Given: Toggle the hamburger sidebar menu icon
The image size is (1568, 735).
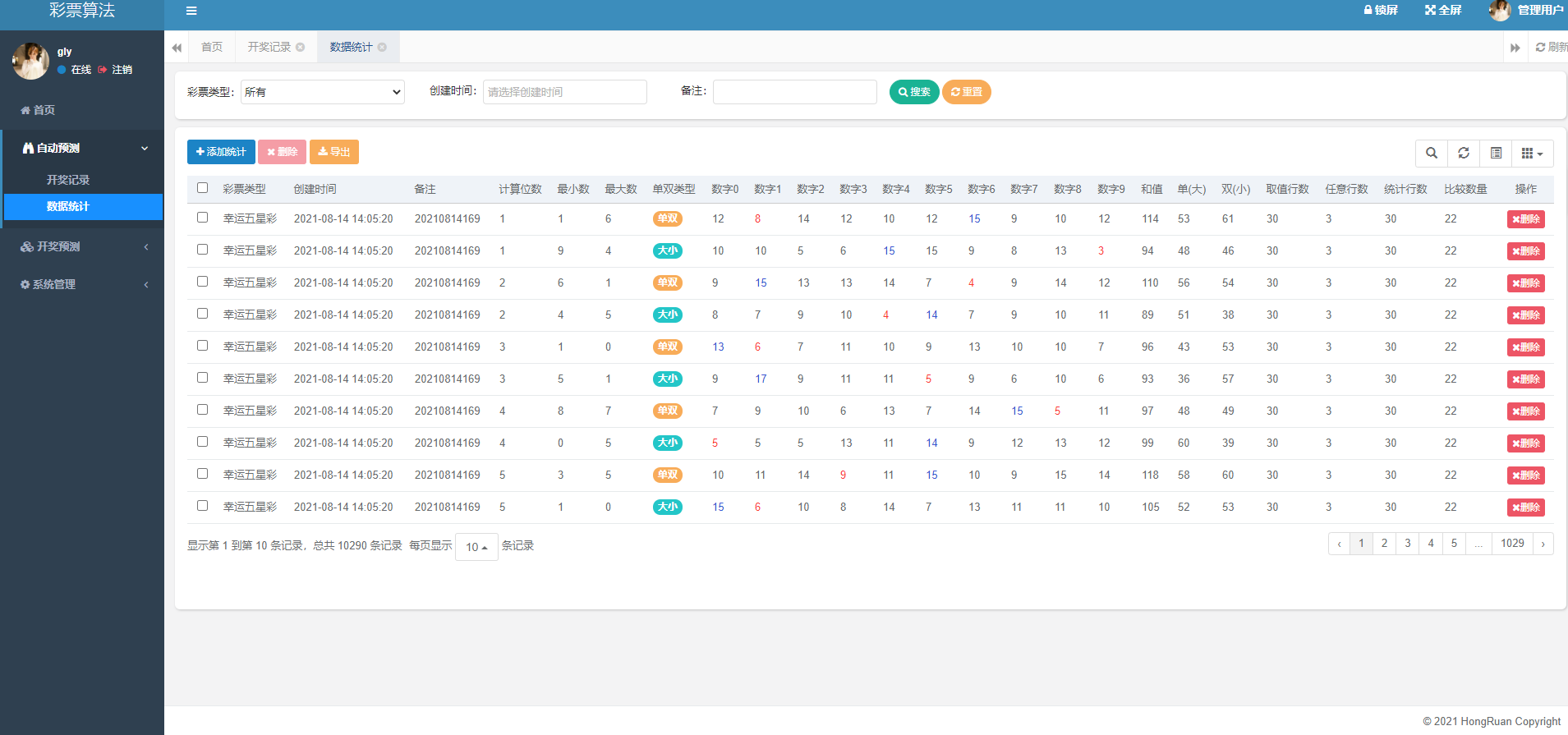Looking at the screenshot, I should (x=191, y=11).
